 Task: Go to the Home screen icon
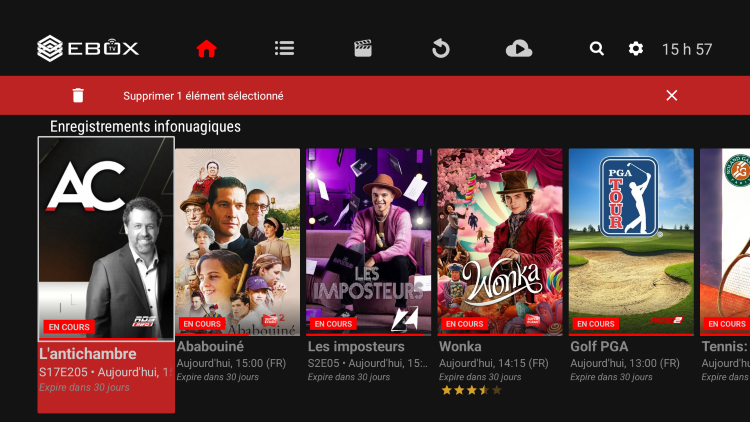coord(206,48)
